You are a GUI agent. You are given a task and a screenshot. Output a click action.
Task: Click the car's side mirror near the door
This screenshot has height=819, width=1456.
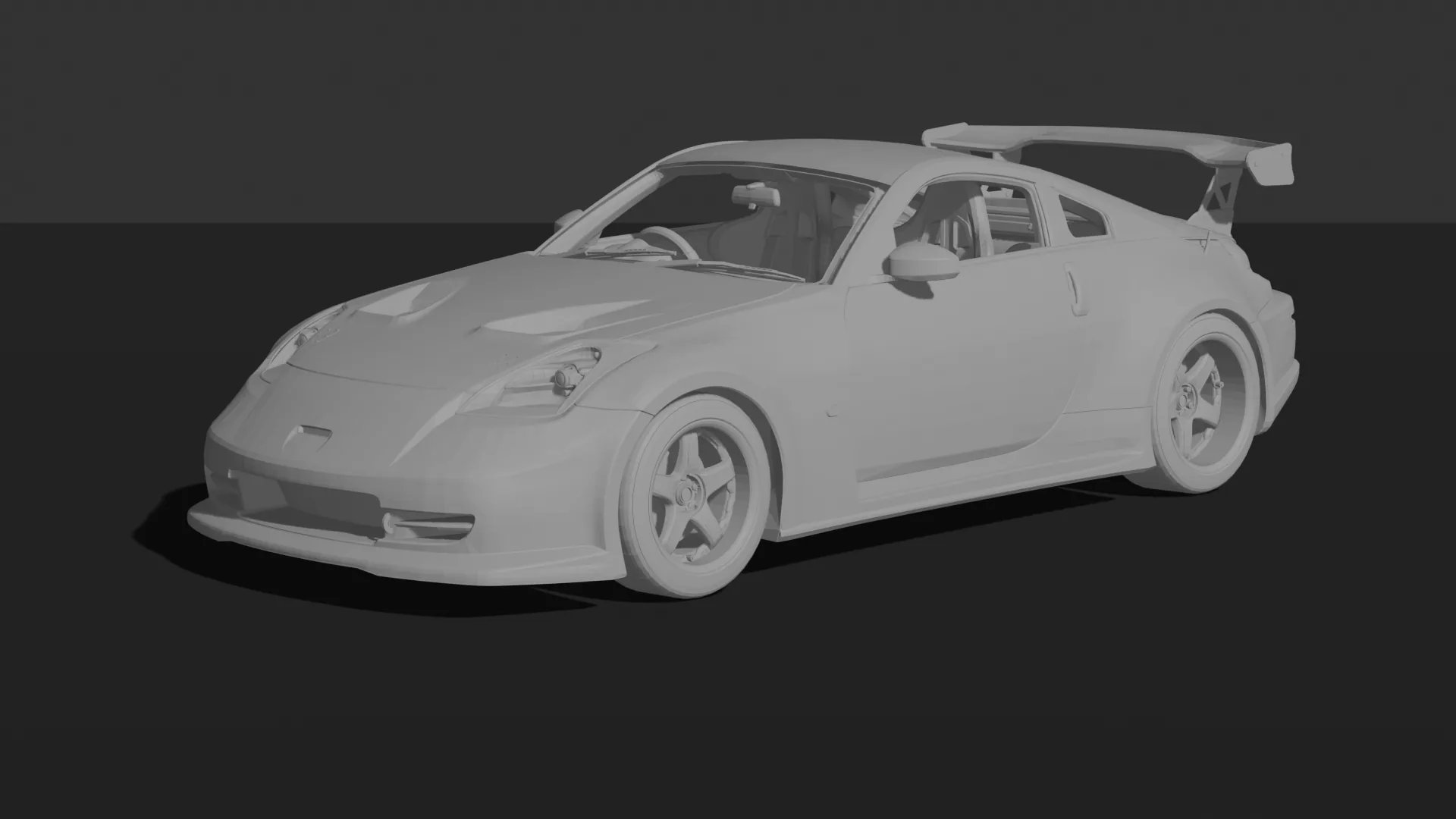tap(924, 262)
